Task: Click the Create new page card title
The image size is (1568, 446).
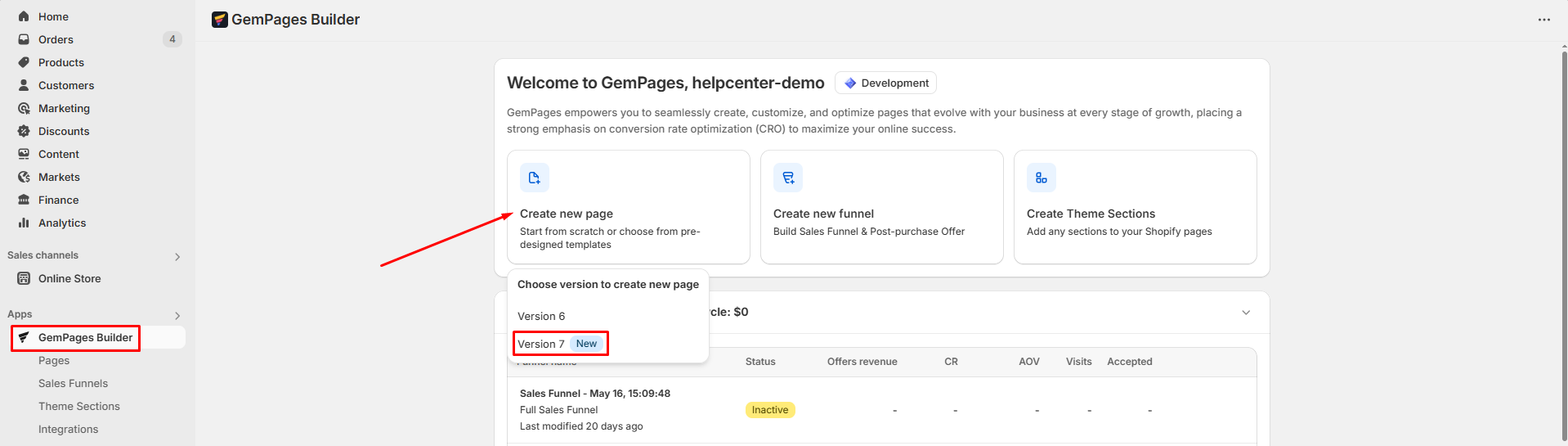Action: point(567,214)
